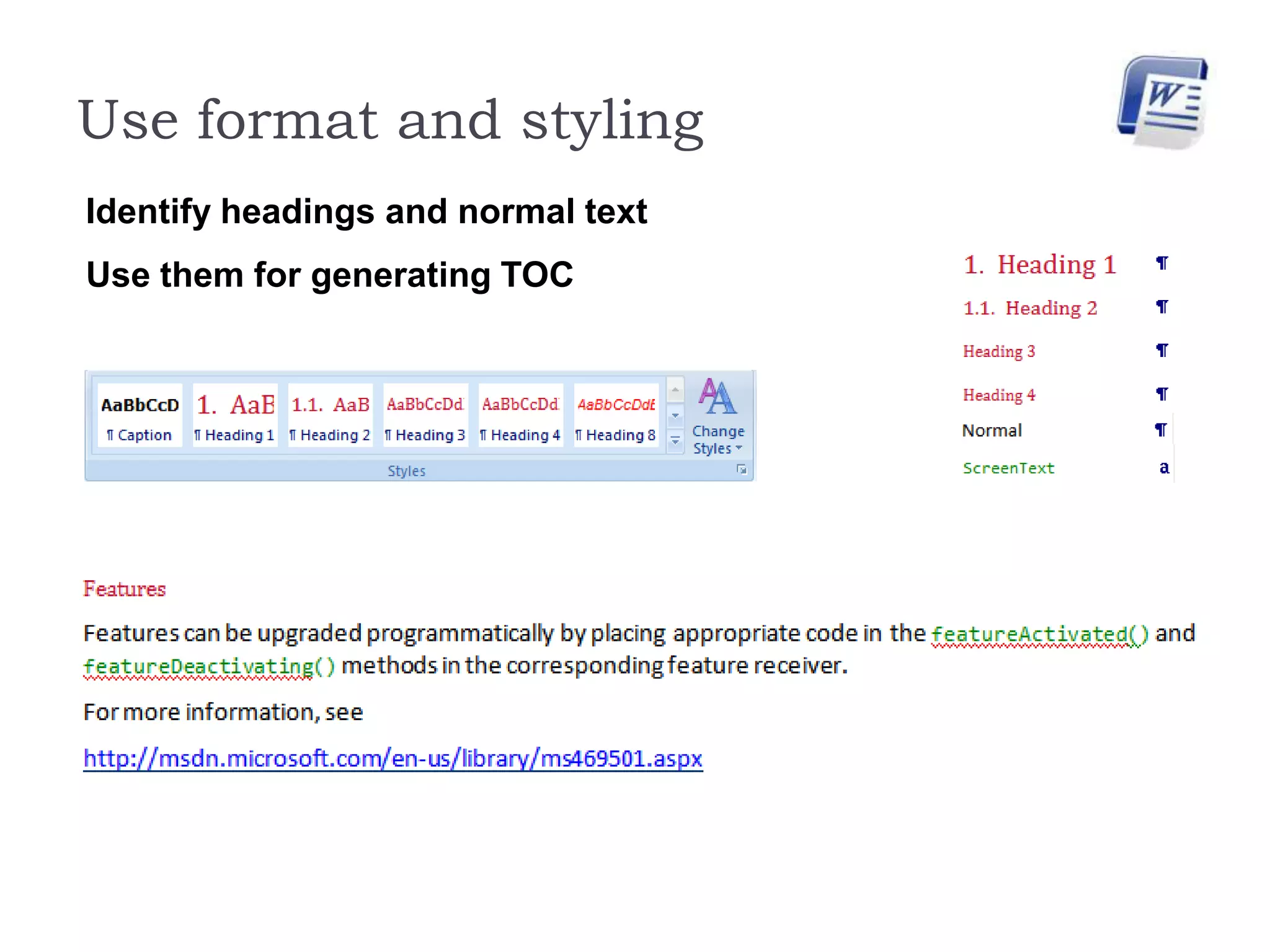Click the paragraph mark beside Normal
The height and width of the screenshot is (952, 1270).
tap(1161, 430)
